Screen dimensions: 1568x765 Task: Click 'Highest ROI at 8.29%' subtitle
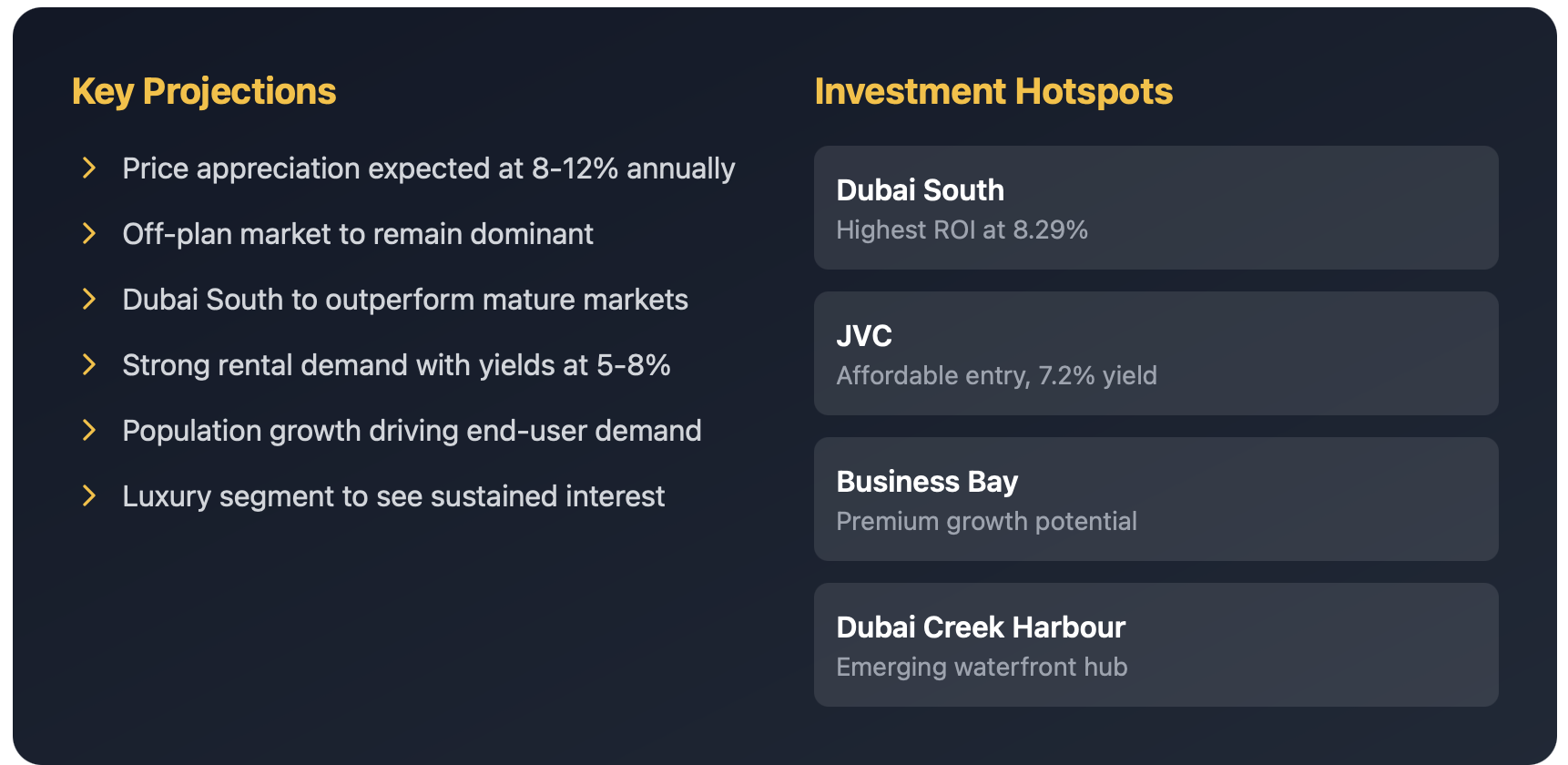click(962, 229)
